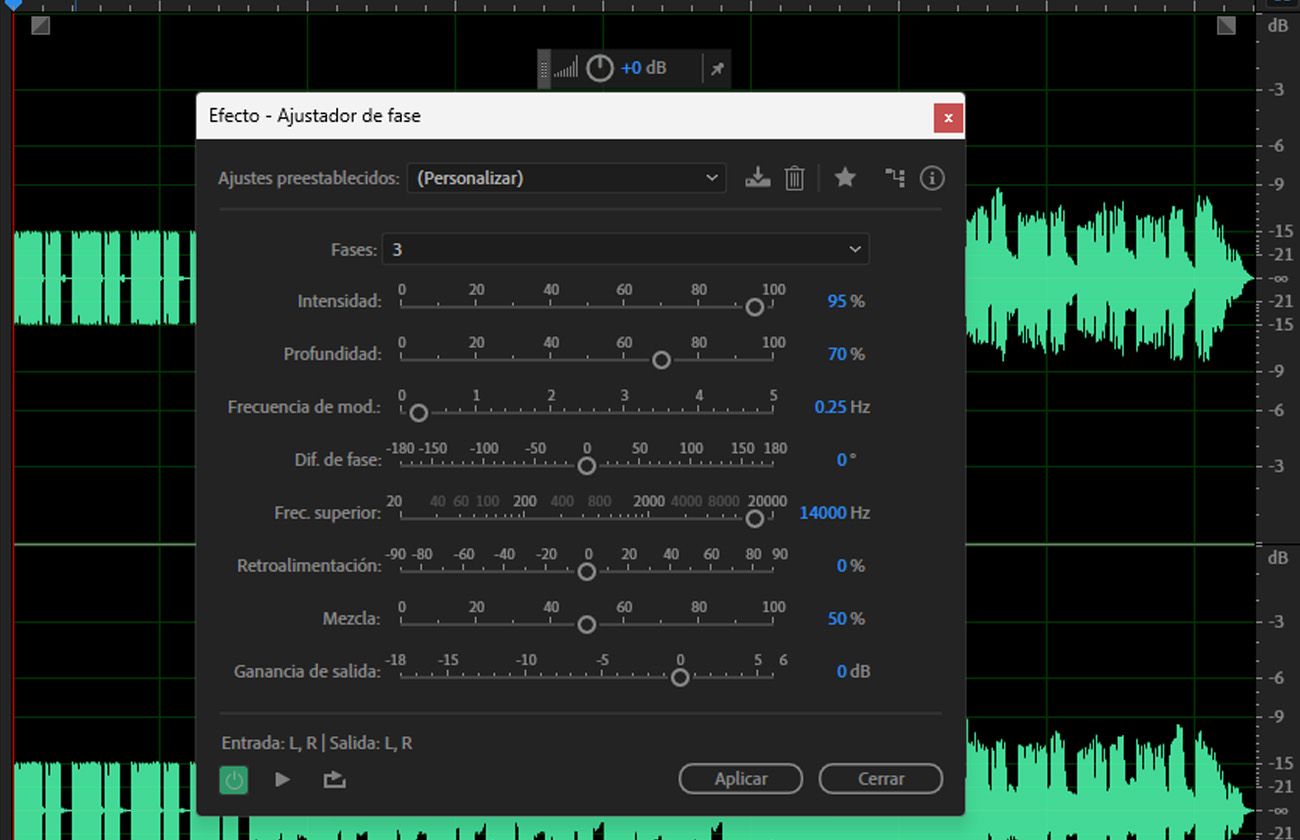
Task: Click the Entrada: L, R | Salida label
Action: [x=317, y=743]
